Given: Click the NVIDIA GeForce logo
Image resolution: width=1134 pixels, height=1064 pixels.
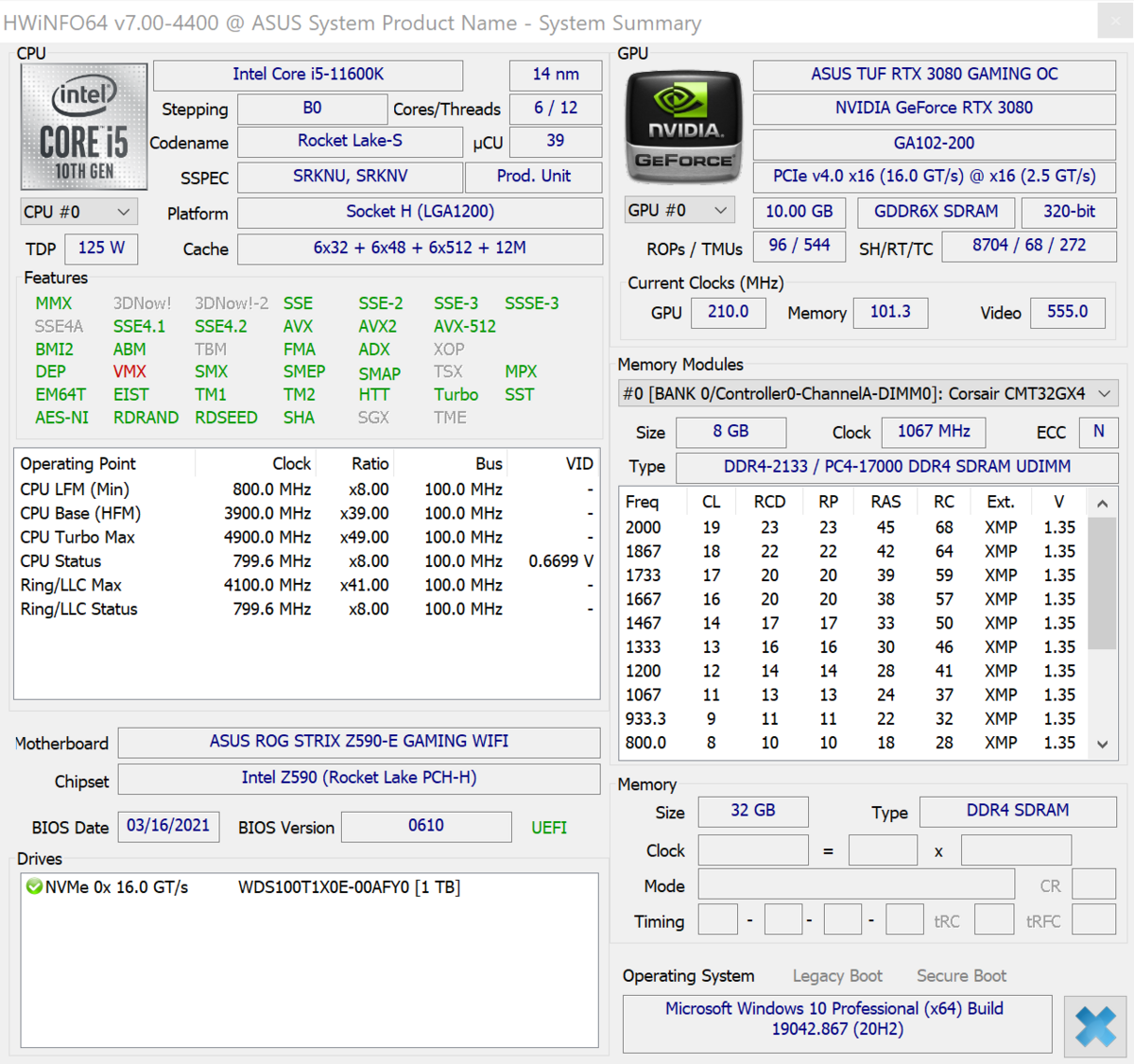Looking at the screenshot, I should pyautogui.click(x=684, y=127).
